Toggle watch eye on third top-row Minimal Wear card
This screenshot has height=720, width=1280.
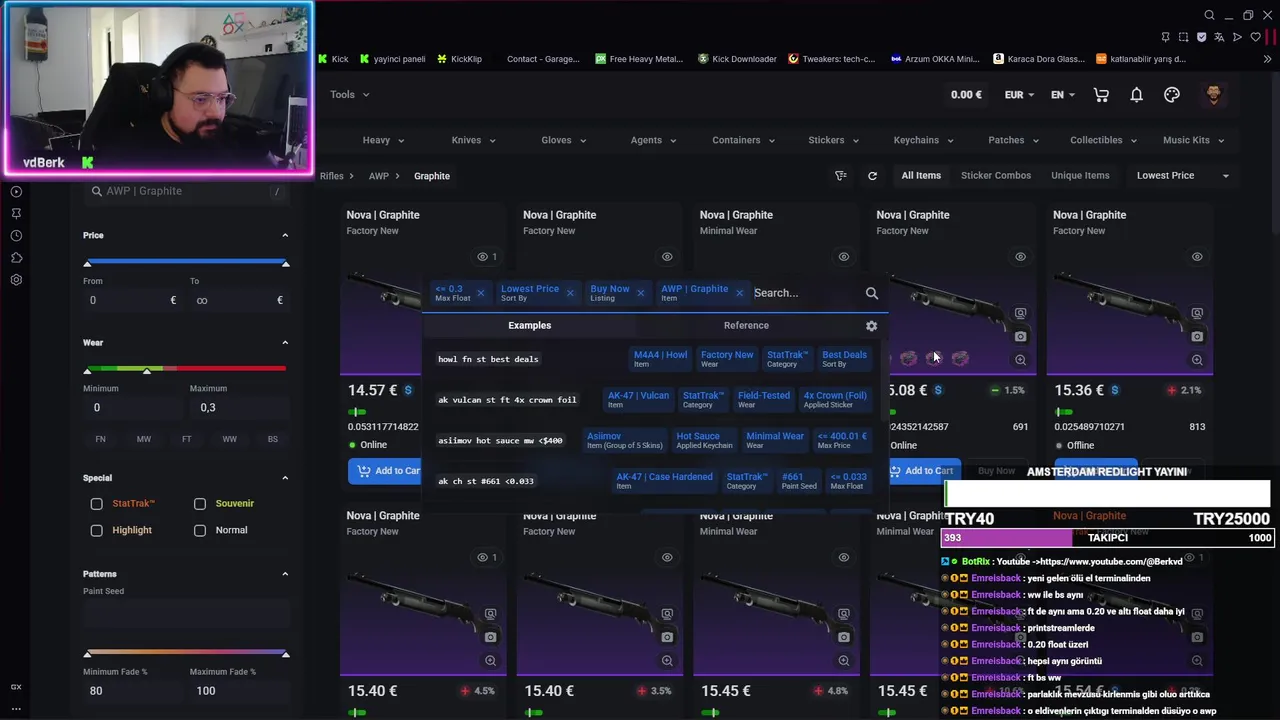coord(843,257)
